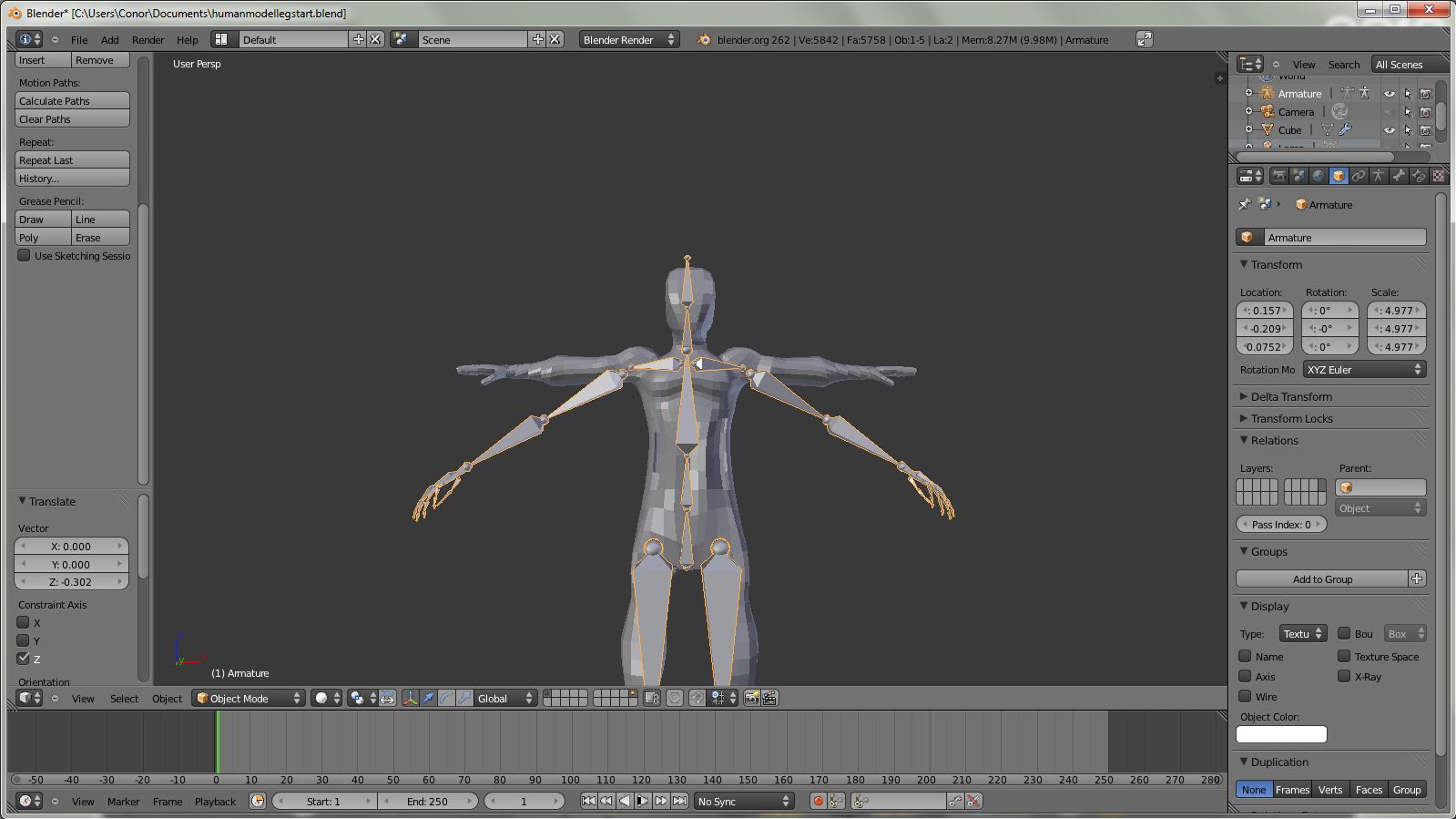Open the Bone Constraints tab icon
The image size is (1456, 819).
[x=1419, y=176]
